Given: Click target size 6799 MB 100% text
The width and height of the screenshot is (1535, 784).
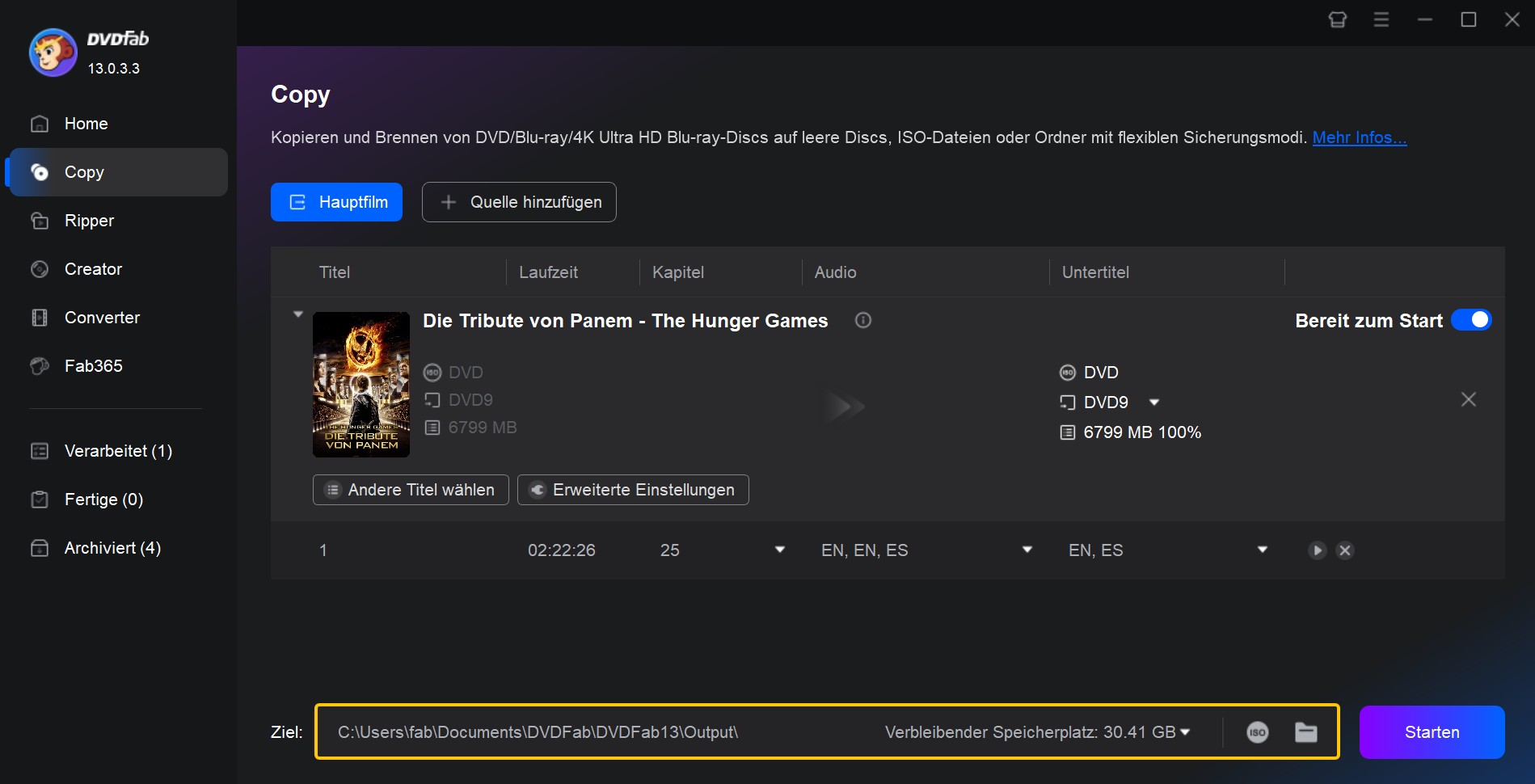Looking at the screenshot, I should tap(1142, 432).
